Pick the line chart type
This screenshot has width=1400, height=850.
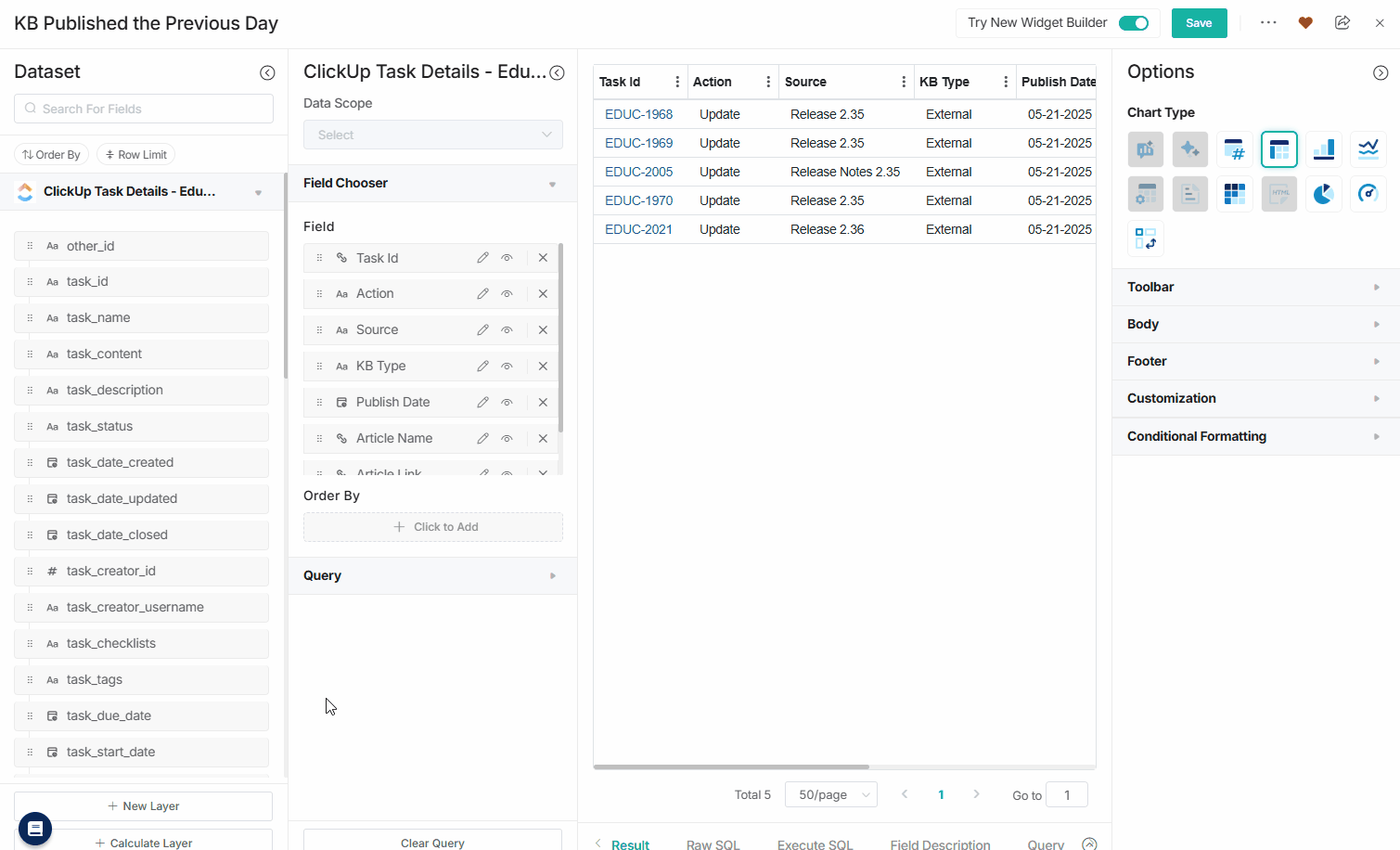pyautogui.click(x=1368, y=149)
